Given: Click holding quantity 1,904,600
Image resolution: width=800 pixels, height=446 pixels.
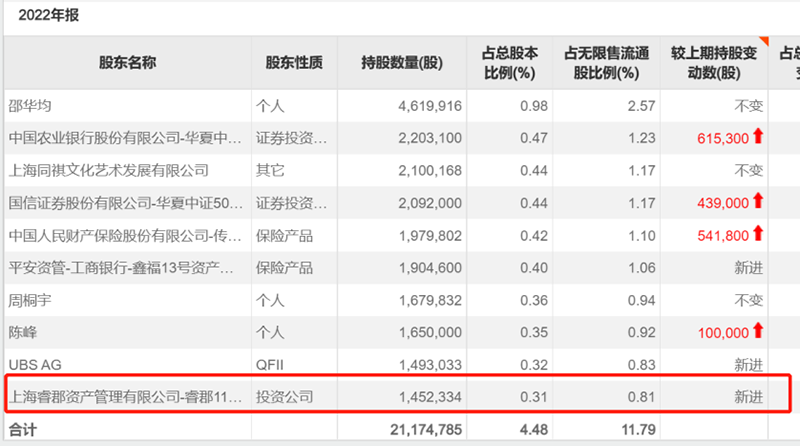Looking at the screenshot, I should coord(430,268).
